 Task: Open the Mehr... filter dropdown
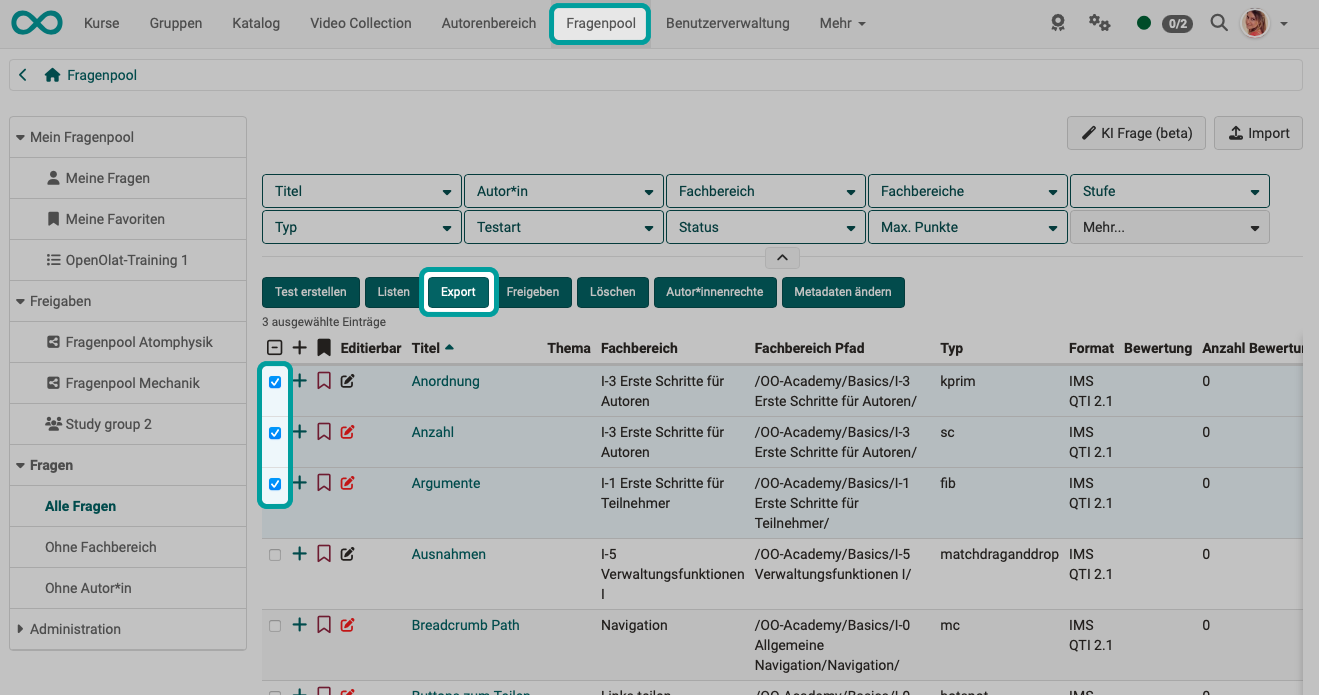[1169, 227]
